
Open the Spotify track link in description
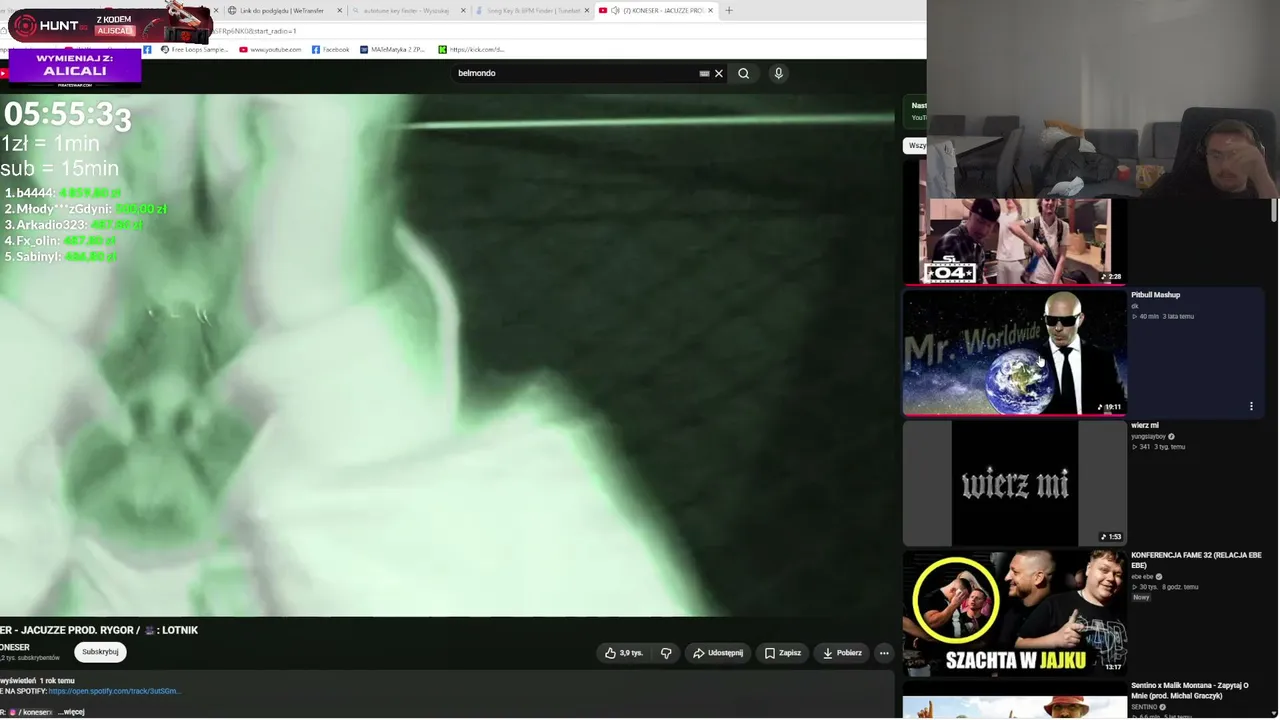tap(115, 691)
